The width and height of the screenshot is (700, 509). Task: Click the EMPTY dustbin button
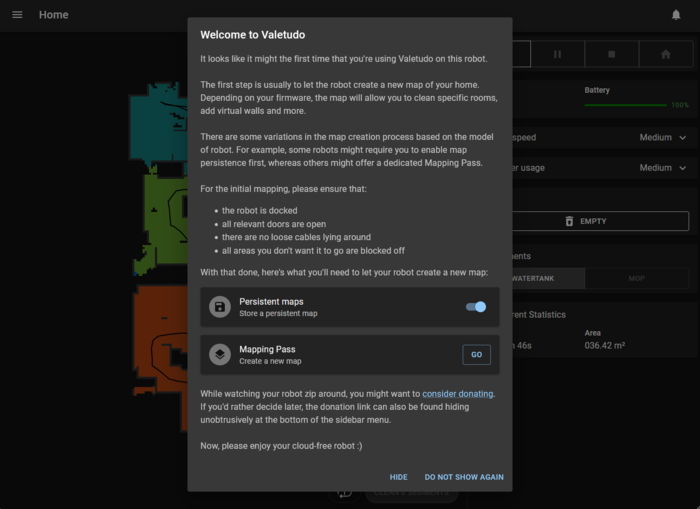[x=600, y=221]
